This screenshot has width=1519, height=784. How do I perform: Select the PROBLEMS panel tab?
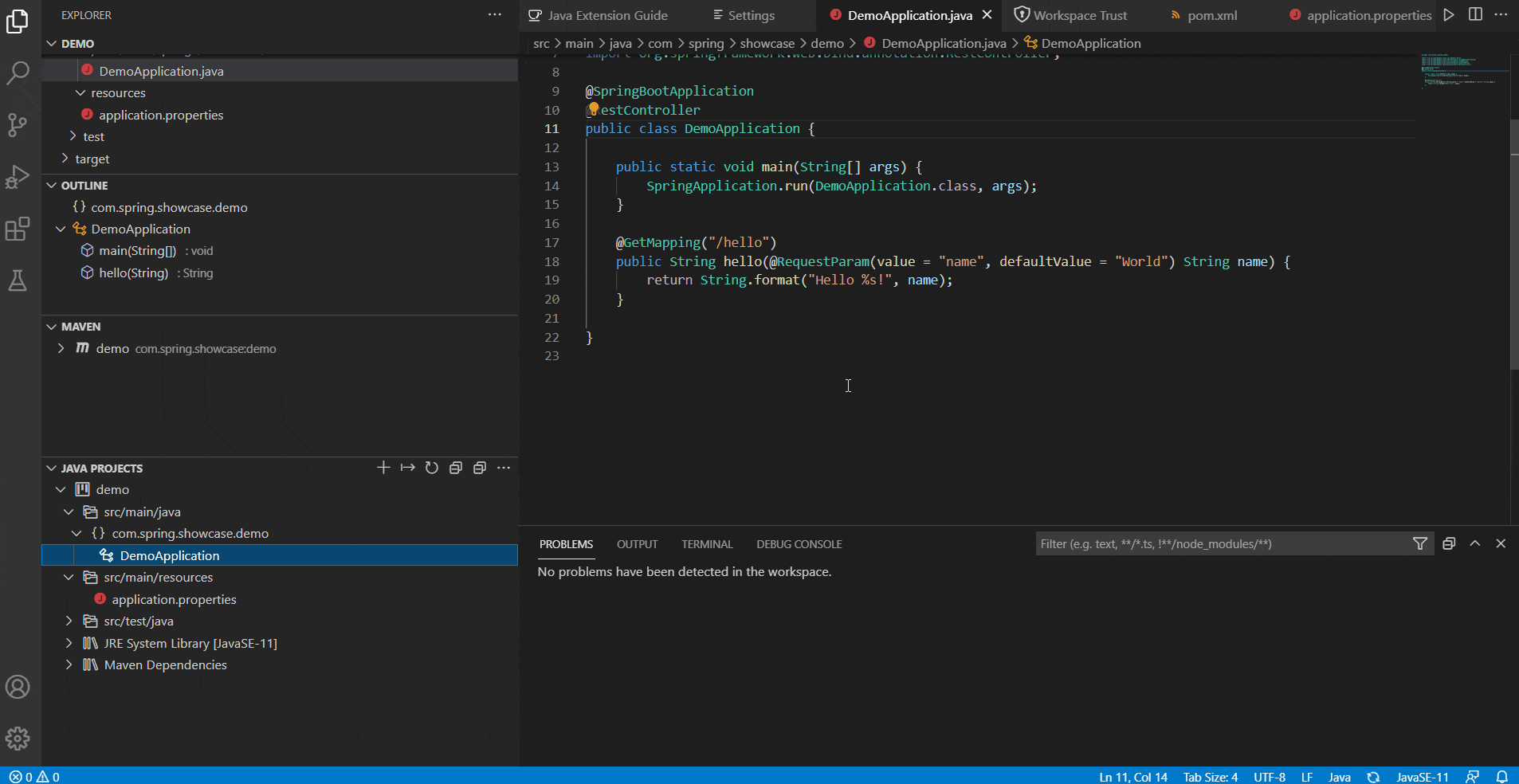click(566, 544)
